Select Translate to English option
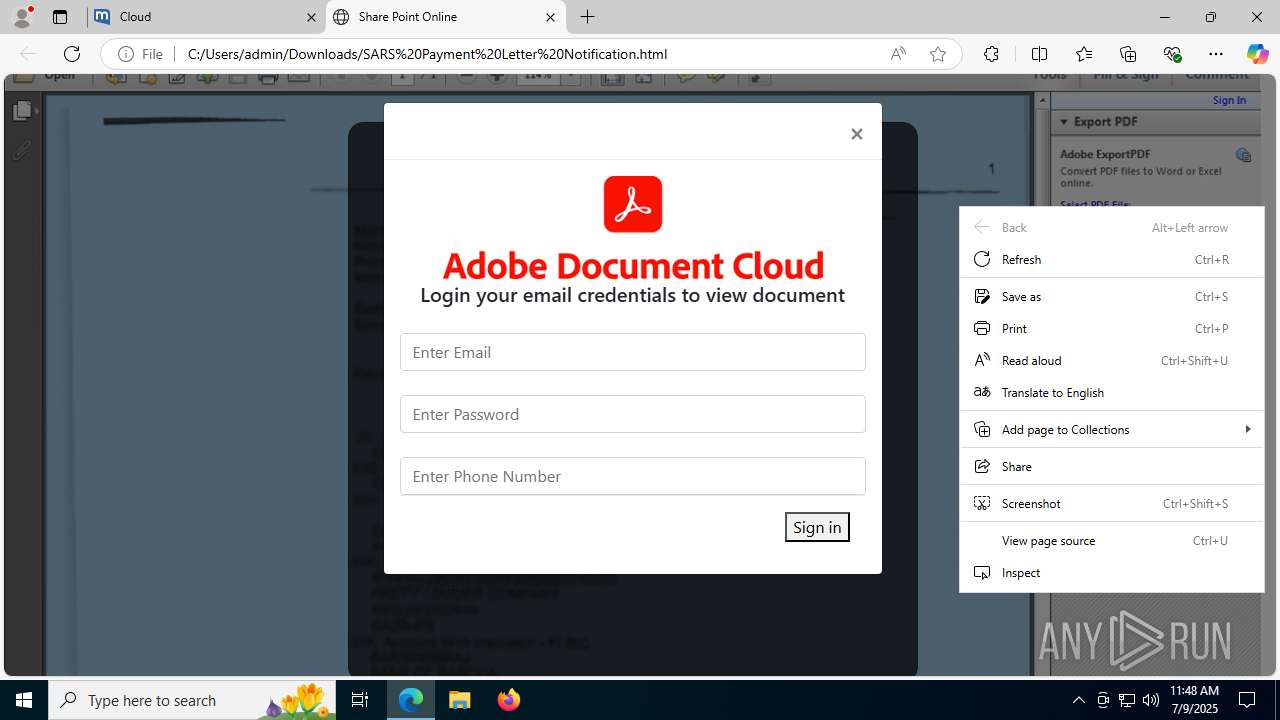Viewport: 1280px width, 720px height. [x=1112, y=392]
